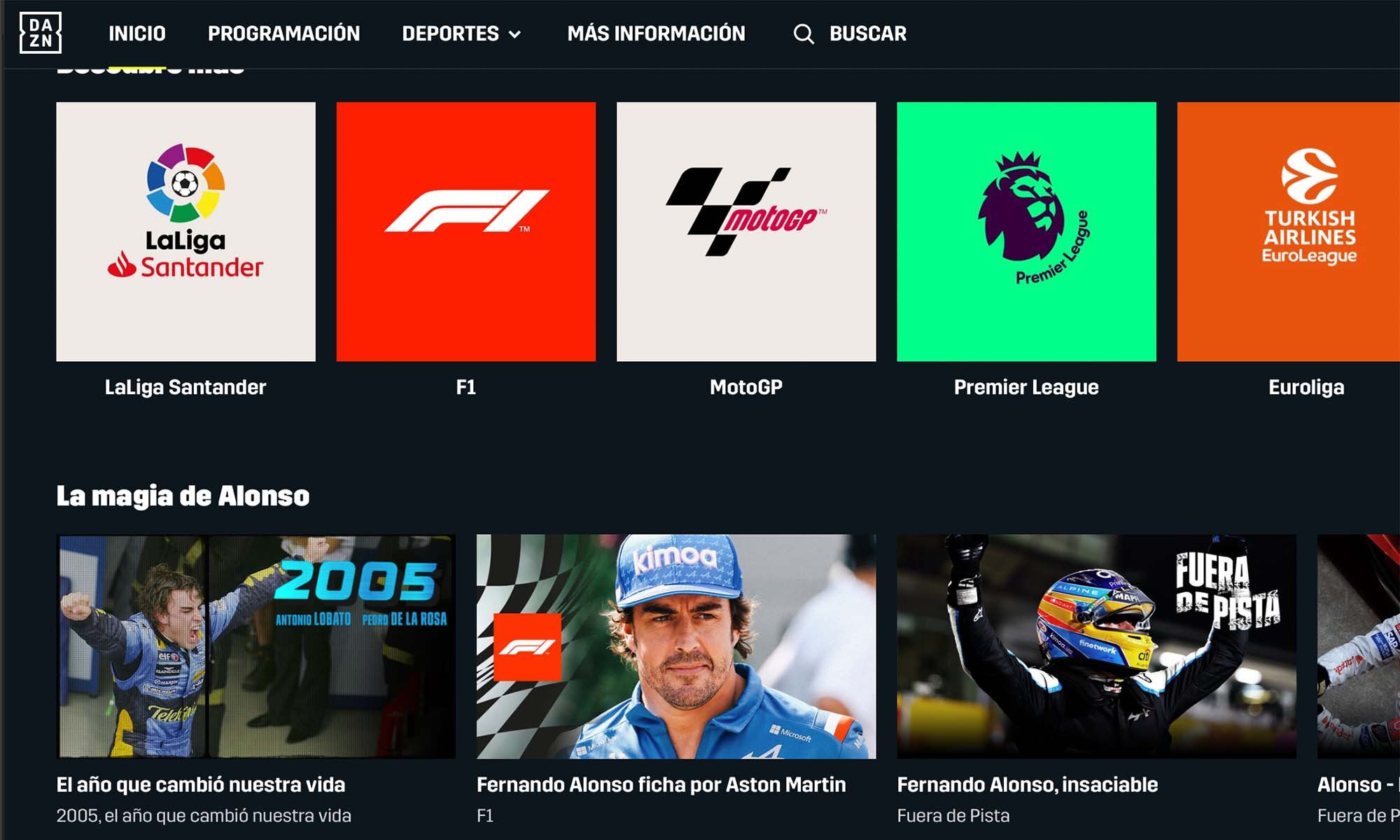Click the search magnifier icon
The width and height of the screenshot is (1400, 840).
(x=804, y=34)
